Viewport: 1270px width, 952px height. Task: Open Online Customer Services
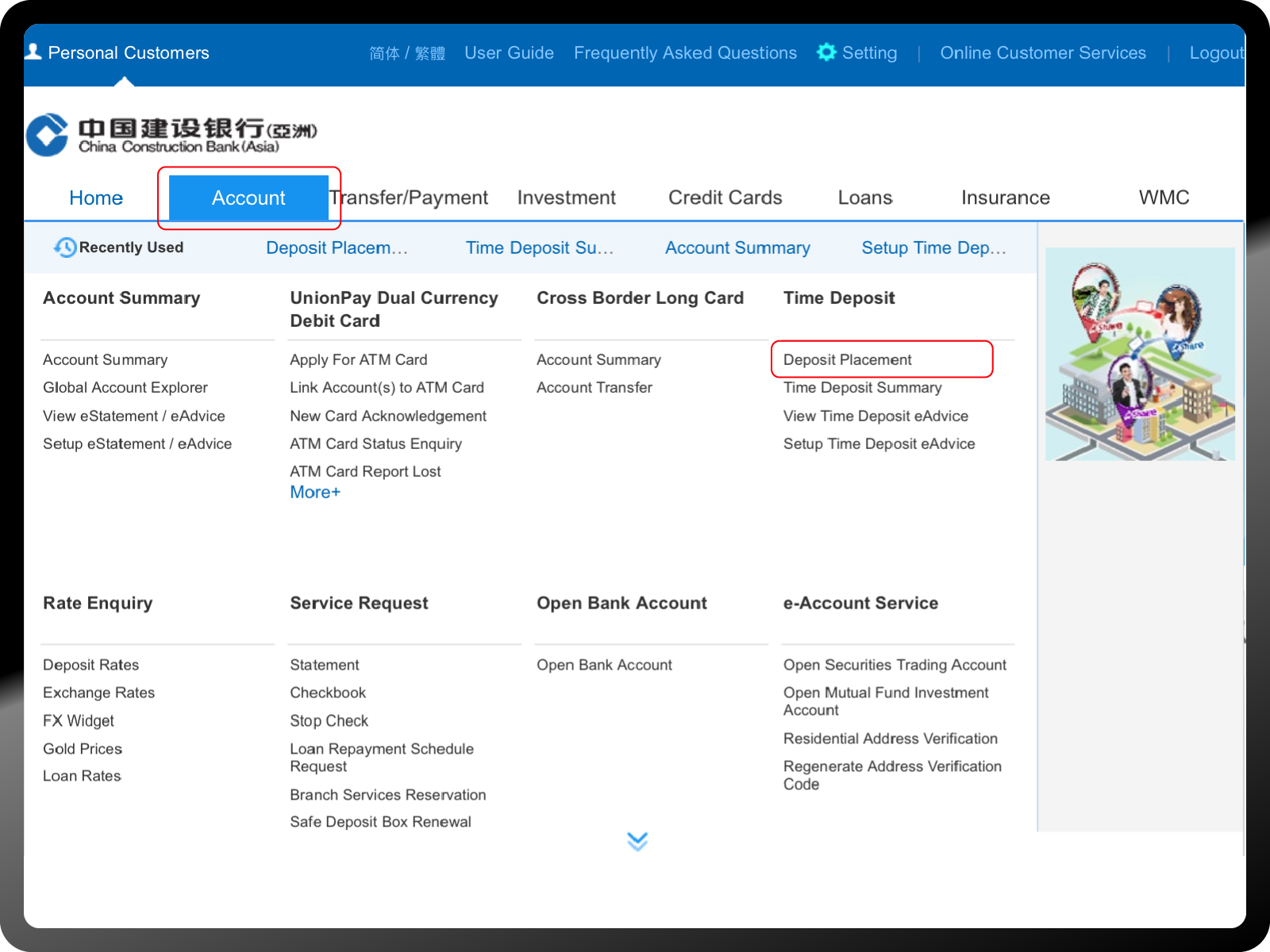pyautogui.click(x=1042, y=53)
